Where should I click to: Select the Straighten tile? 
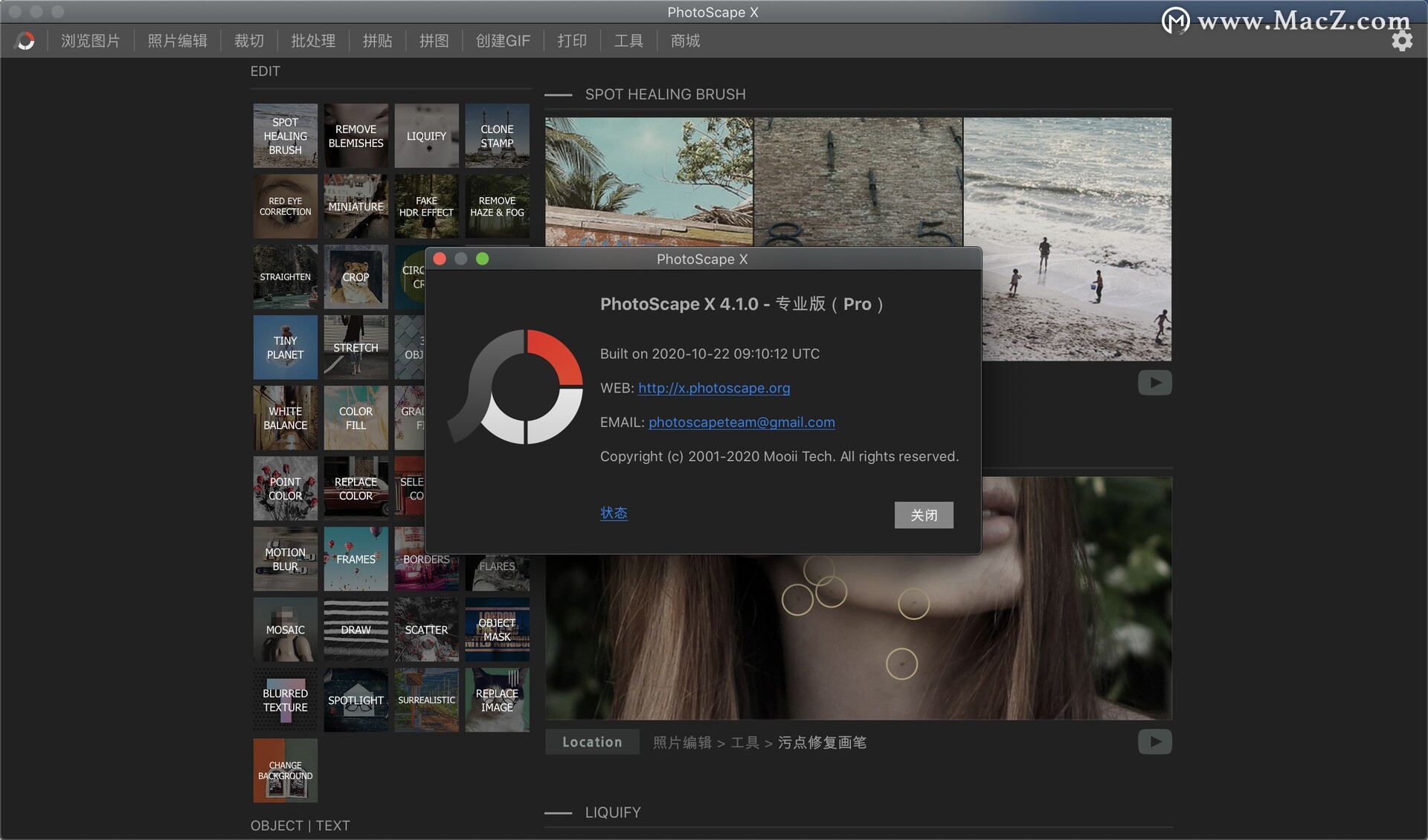(285, 277)
